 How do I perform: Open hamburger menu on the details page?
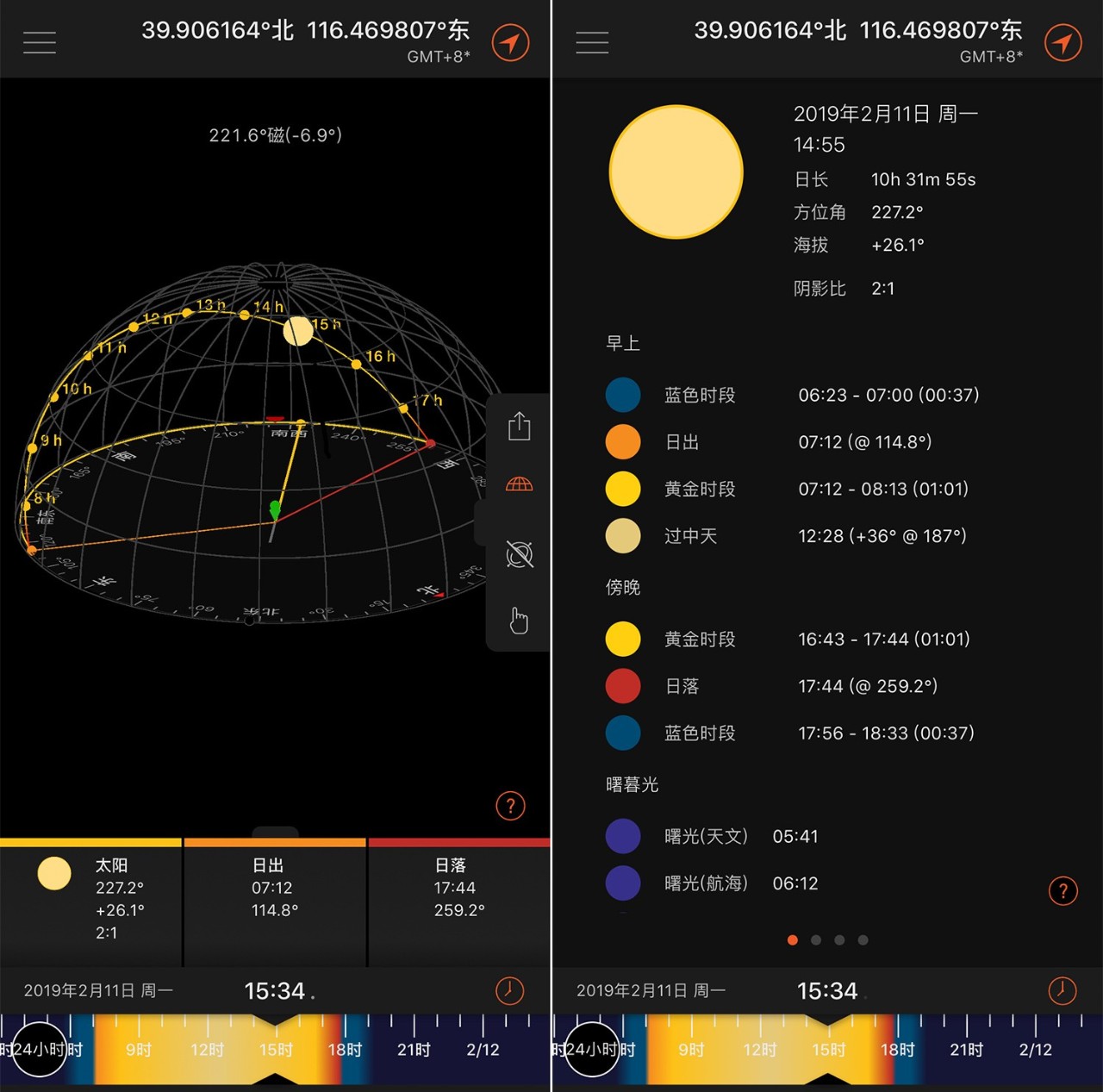click(x=592, y=42)
